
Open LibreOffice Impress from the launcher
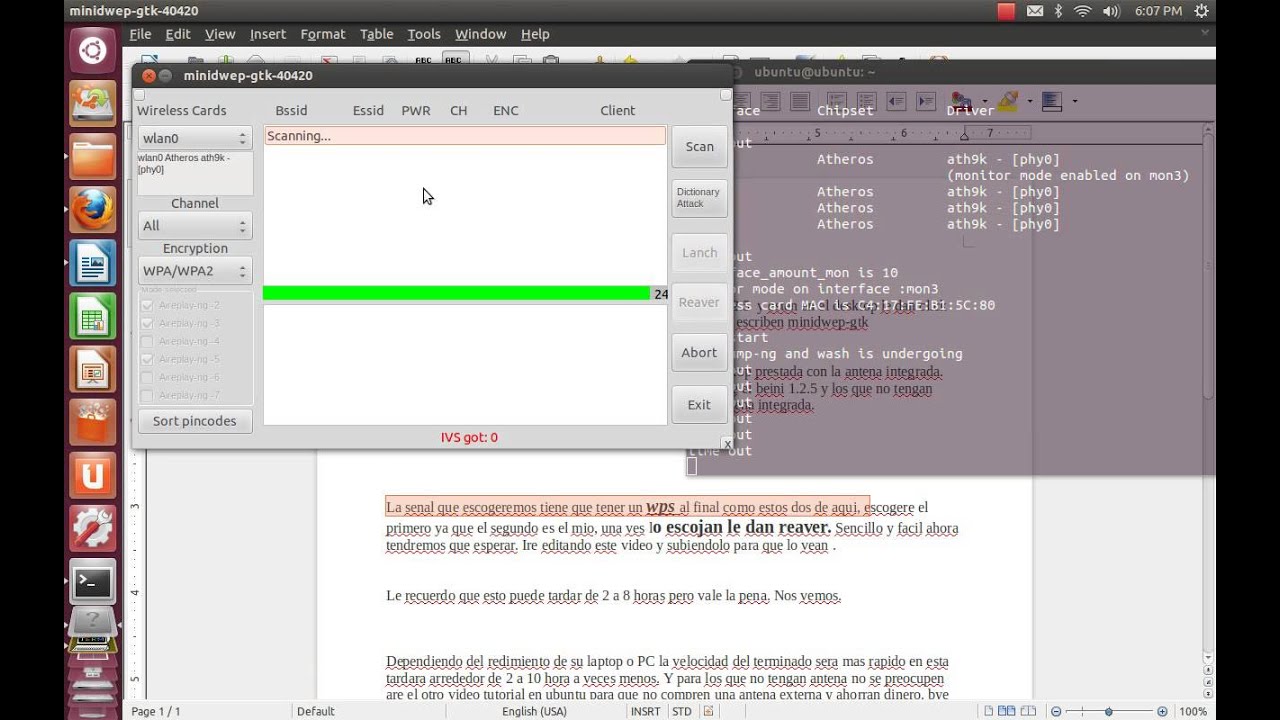click(x=93, y=370)
